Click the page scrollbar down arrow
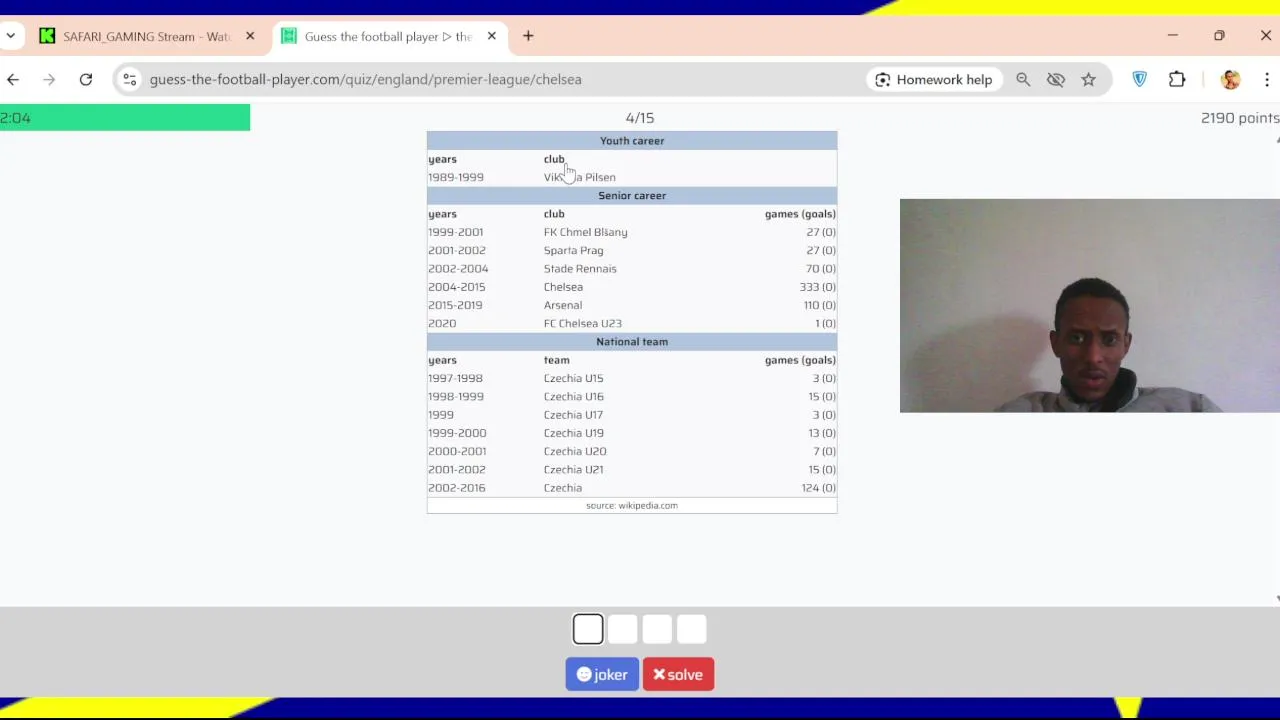This screenshot has height=720, width=1280. click(x=1277, y=599)
